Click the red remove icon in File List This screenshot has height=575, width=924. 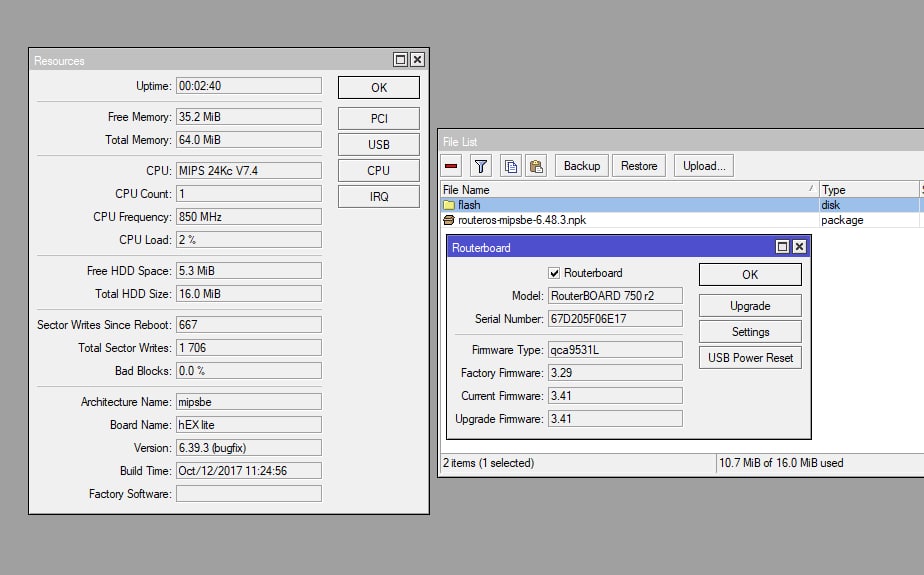[451, 166]
